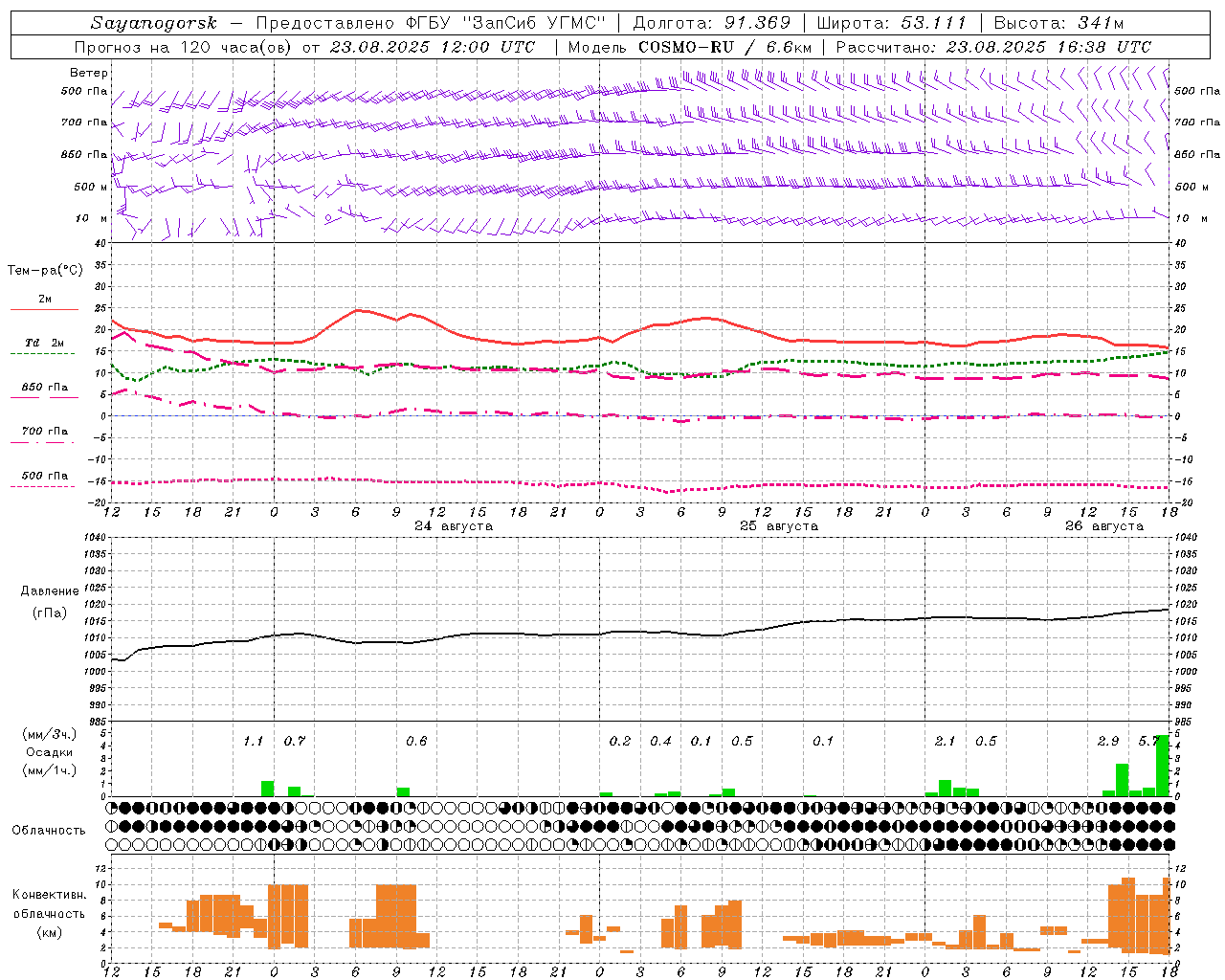Click the Модель COSMO-RU / 6.6км label

(x=690, y=47)
